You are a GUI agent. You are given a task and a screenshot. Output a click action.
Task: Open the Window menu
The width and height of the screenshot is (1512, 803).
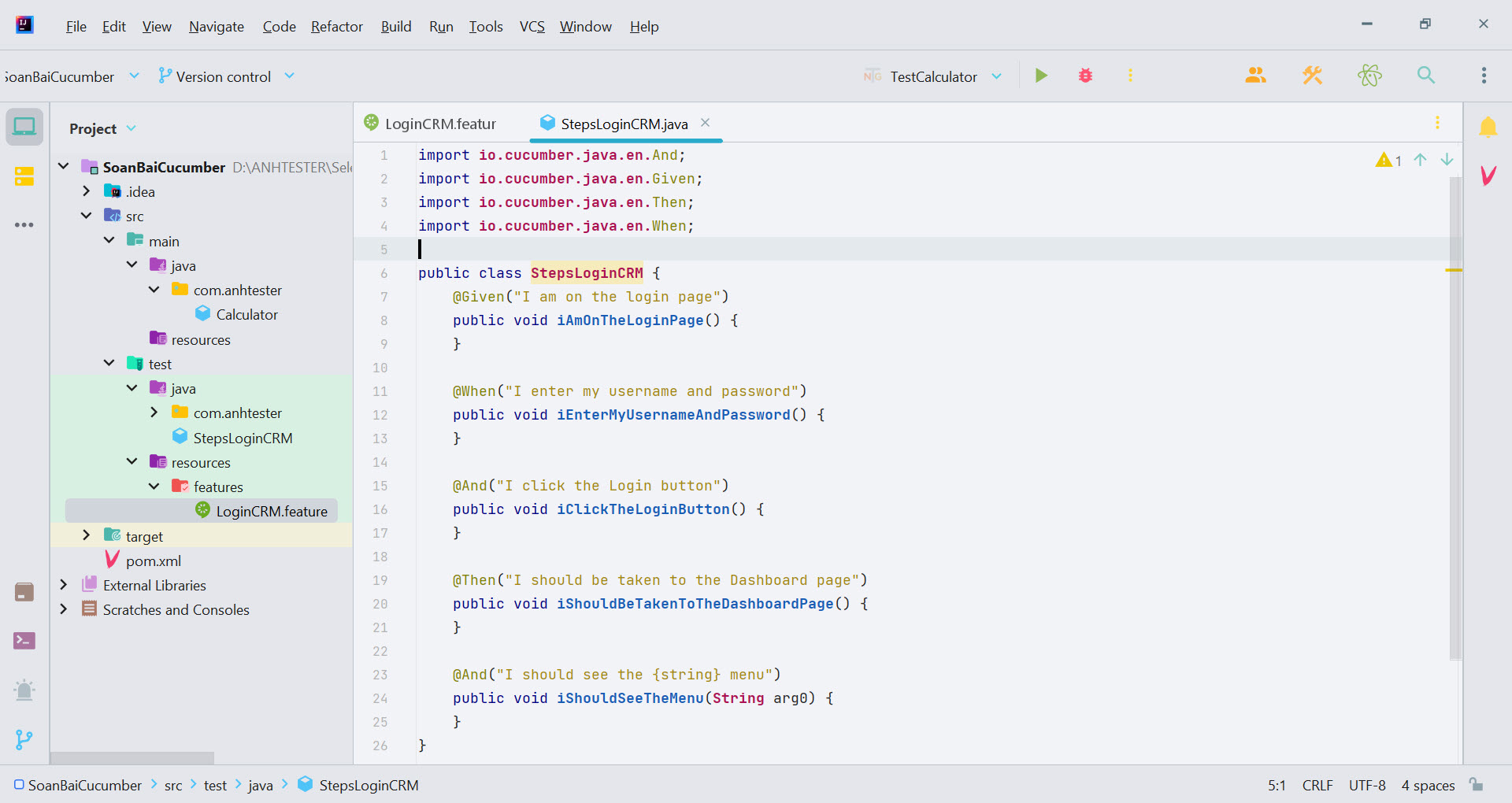tap(586, 27)
